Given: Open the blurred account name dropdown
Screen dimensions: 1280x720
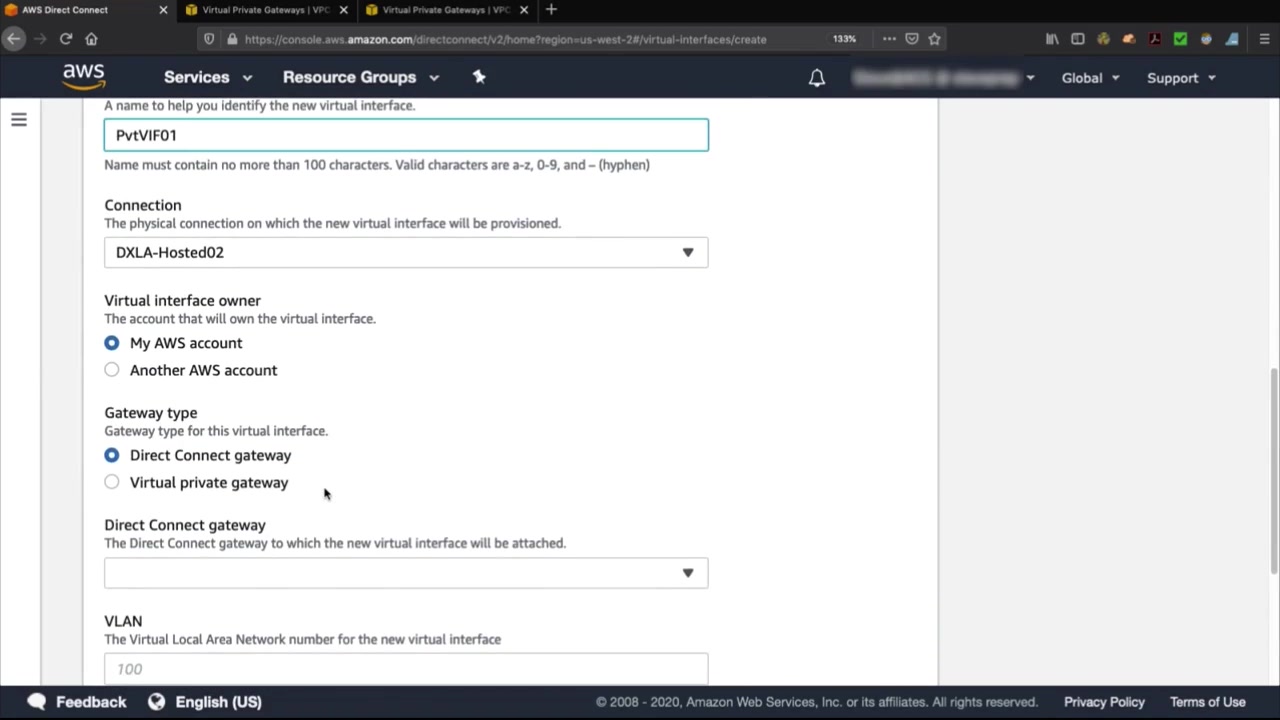Looking at the screenshot, I should pyautogui.click(x=943, y=78).
